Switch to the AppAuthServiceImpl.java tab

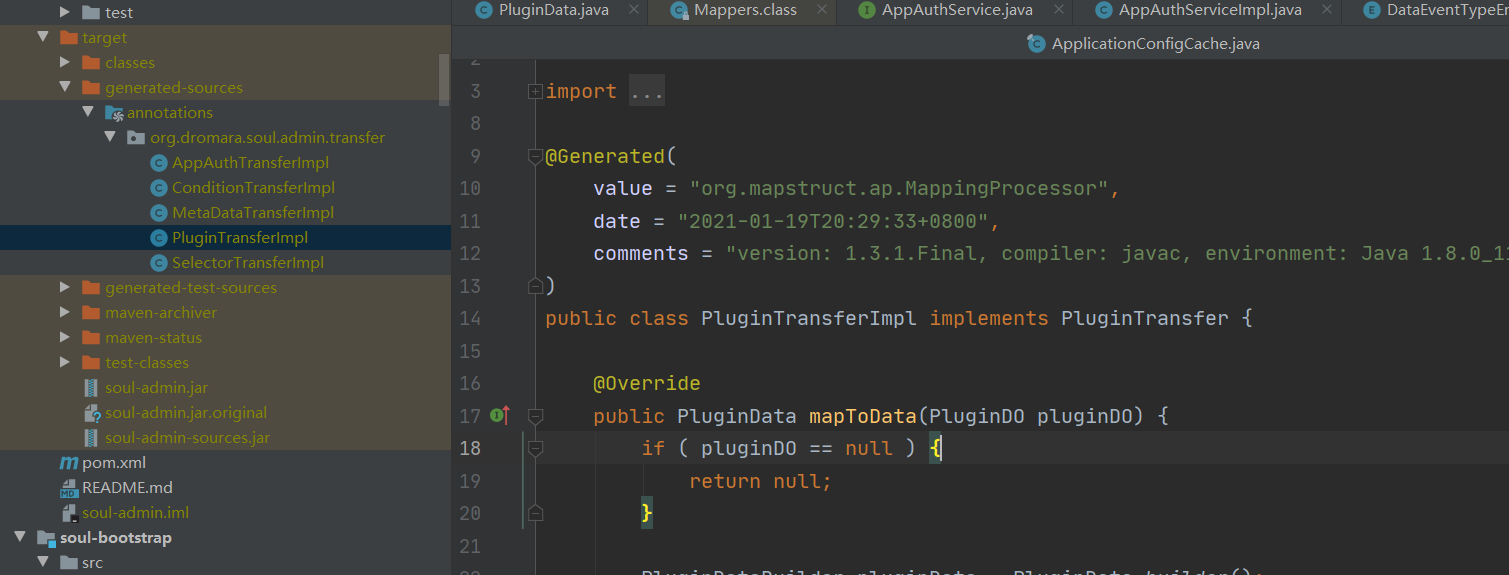(x=1210, y=10)
